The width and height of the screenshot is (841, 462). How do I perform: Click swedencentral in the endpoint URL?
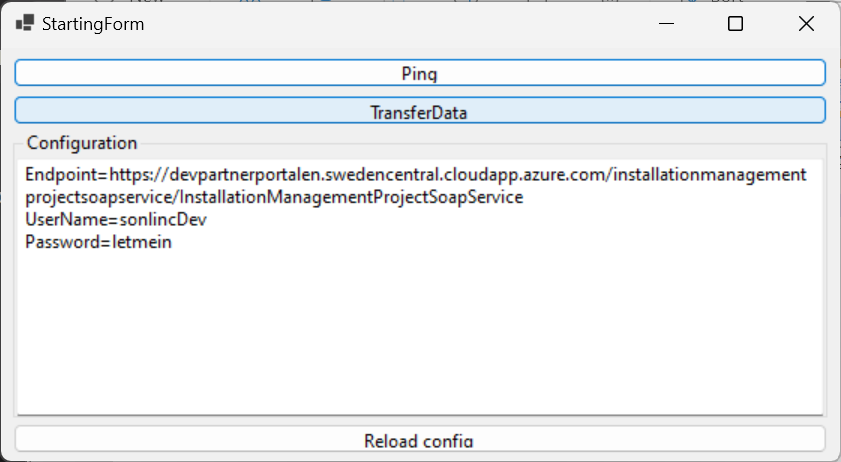coord(382,175)
